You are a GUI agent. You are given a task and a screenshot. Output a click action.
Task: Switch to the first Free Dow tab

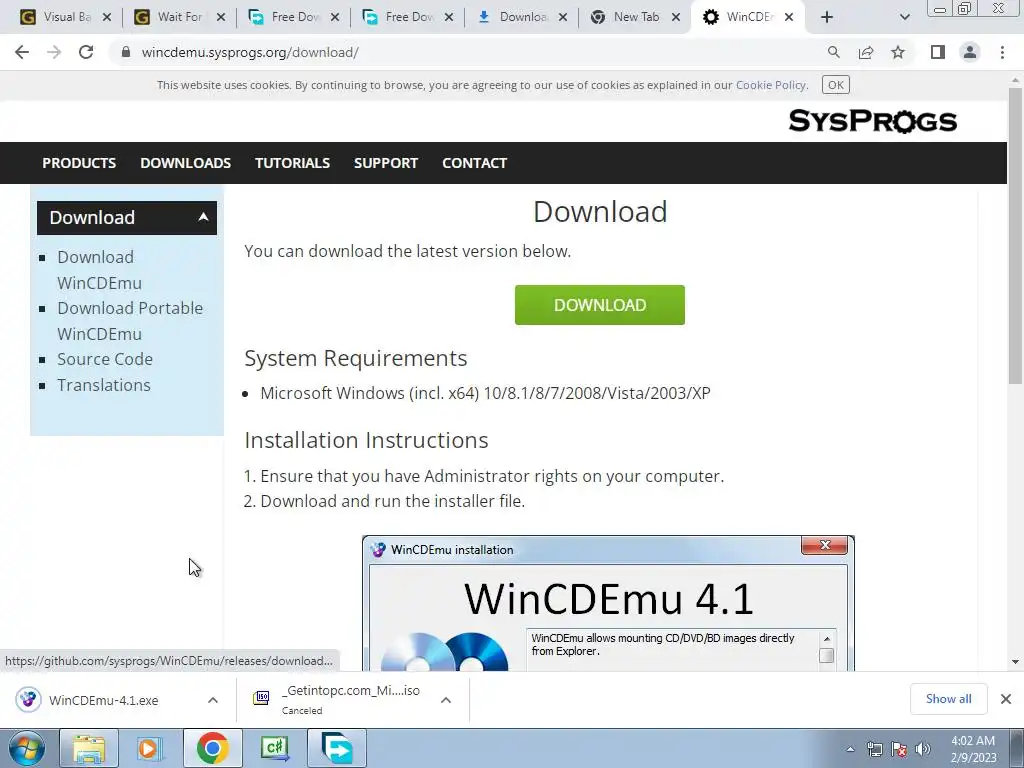(x=291, y=17)
